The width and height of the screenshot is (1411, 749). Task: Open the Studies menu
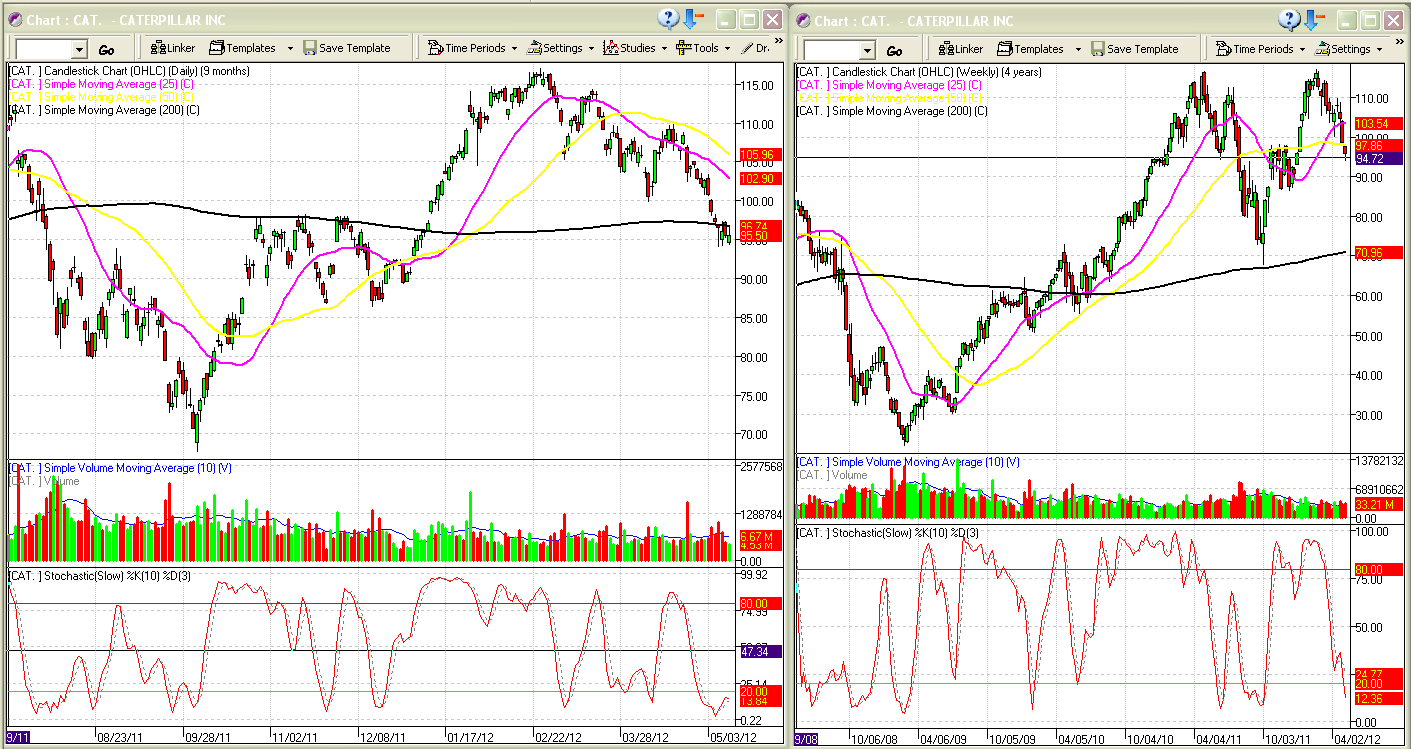(636, 48)
